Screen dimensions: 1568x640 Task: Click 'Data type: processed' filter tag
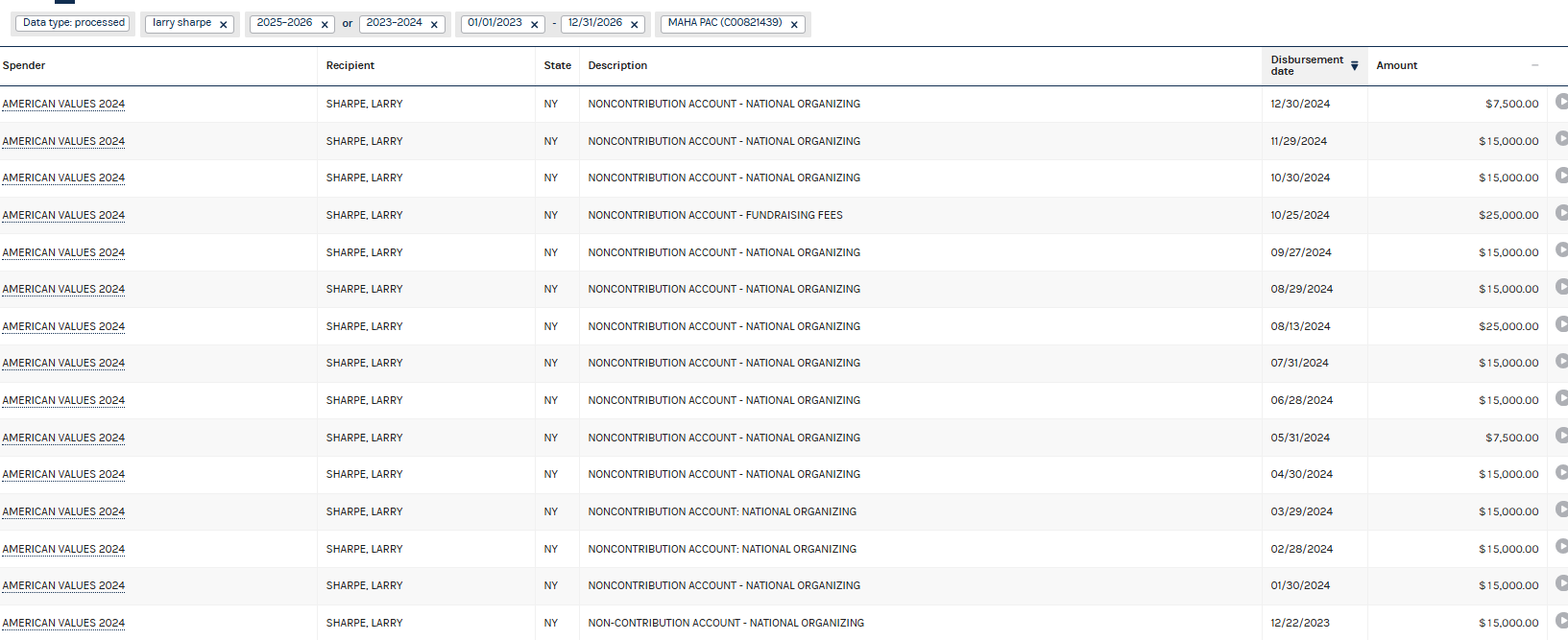pos(74,23)
